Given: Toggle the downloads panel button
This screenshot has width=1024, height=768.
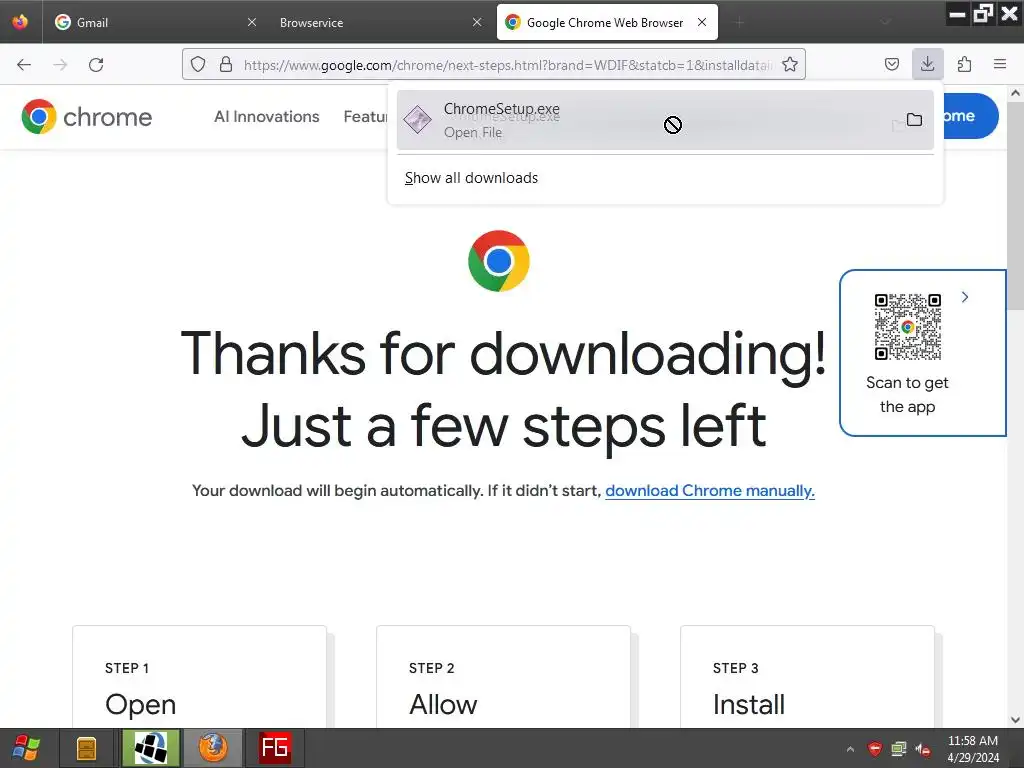Looking at the screenshot, I should (927, 64).
